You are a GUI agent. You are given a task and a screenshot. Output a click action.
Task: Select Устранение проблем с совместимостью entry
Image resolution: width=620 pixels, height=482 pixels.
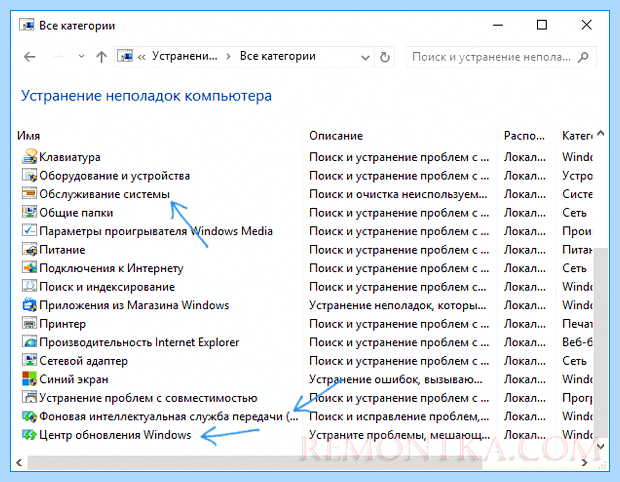[148, 398]
